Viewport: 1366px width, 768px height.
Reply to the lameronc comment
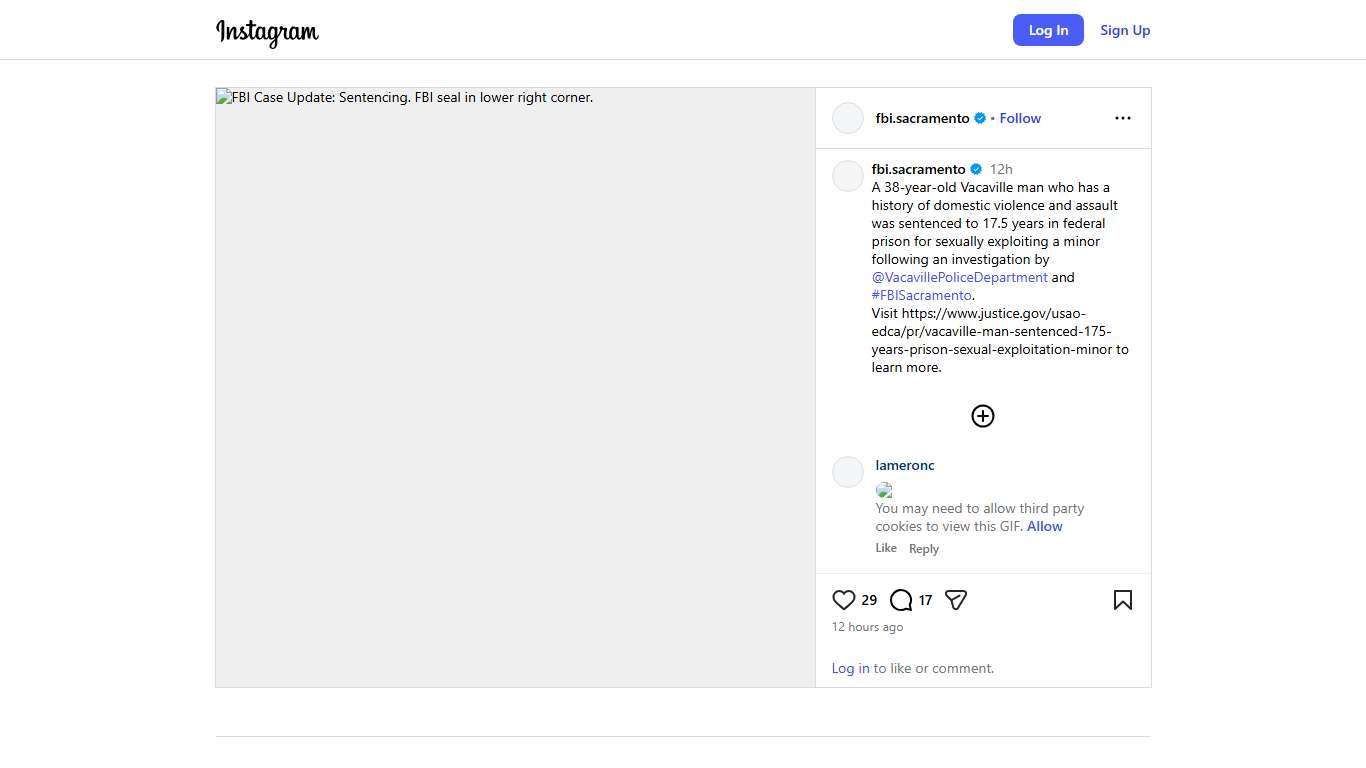tap(923, 549)
